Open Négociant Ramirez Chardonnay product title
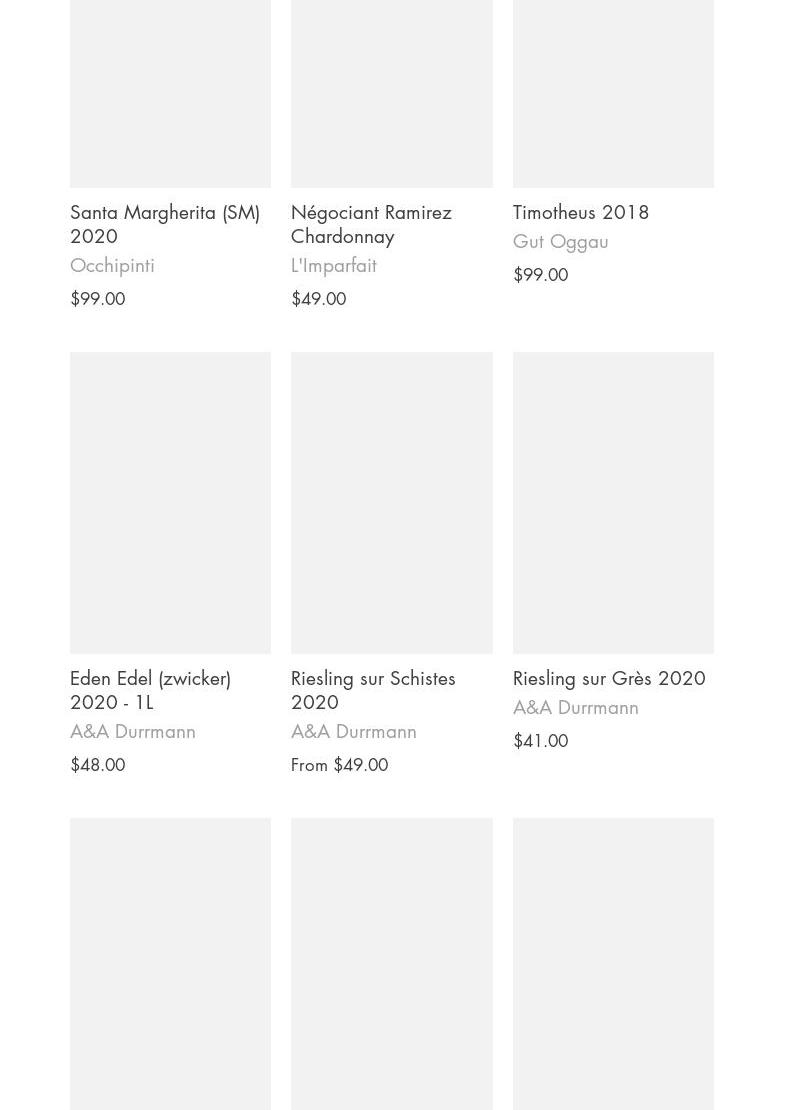The width and height of the screenshot is (785, 1110). click(371, 224)
